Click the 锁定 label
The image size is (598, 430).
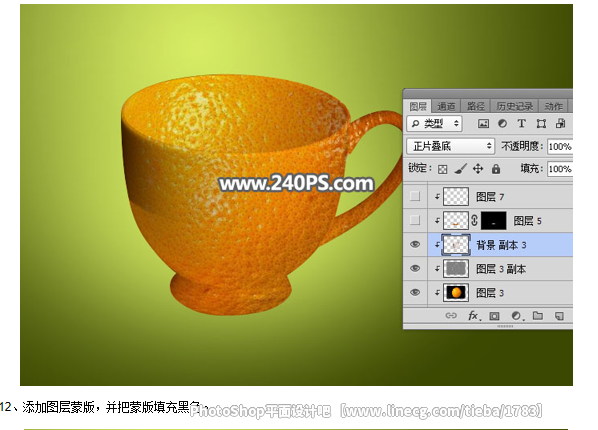[x=420, y=168]
